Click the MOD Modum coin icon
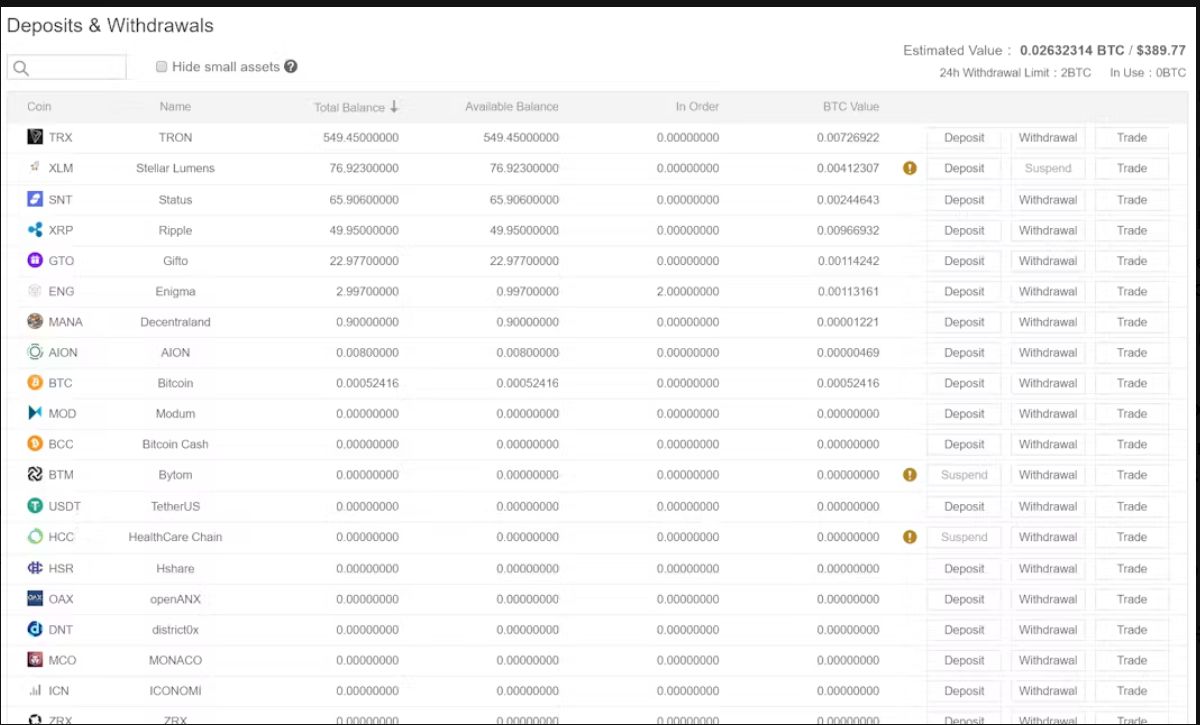 [x=35, y=413]
